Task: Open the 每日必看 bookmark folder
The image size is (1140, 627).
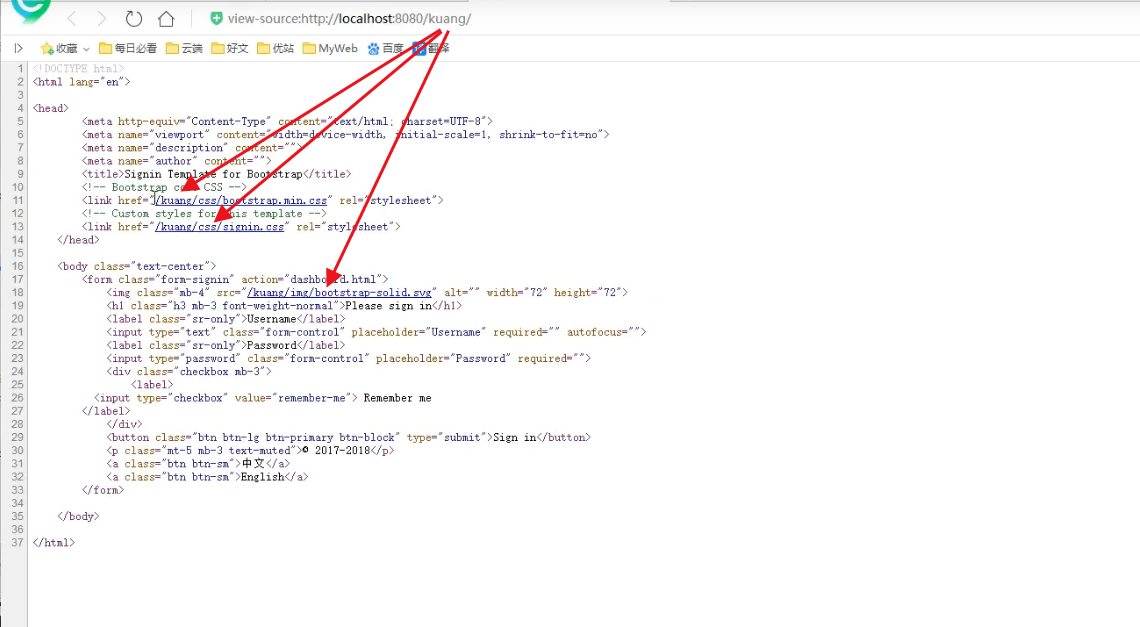Action: (128, 48)
